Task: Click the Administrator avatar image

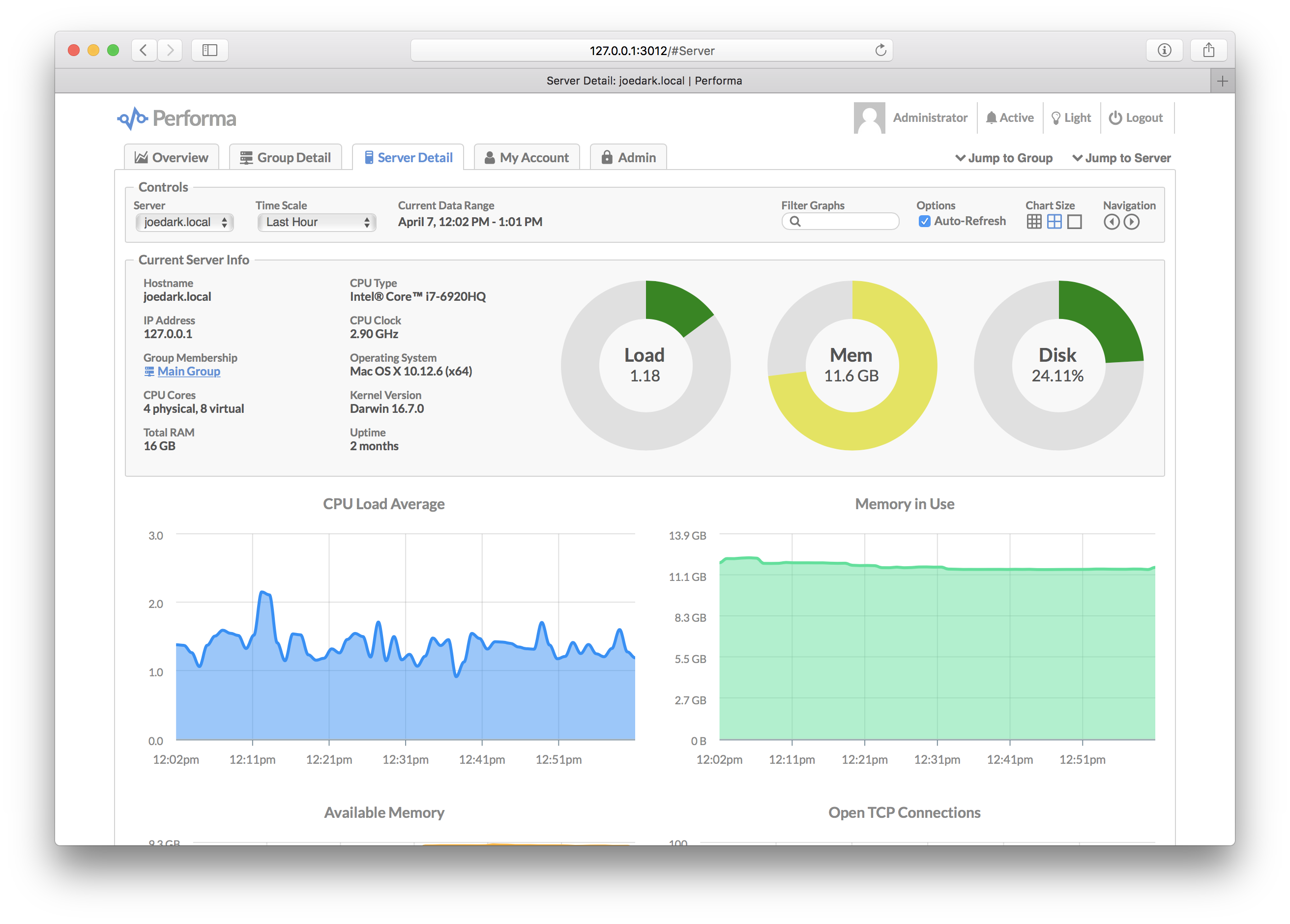Action: coord(869,117)
